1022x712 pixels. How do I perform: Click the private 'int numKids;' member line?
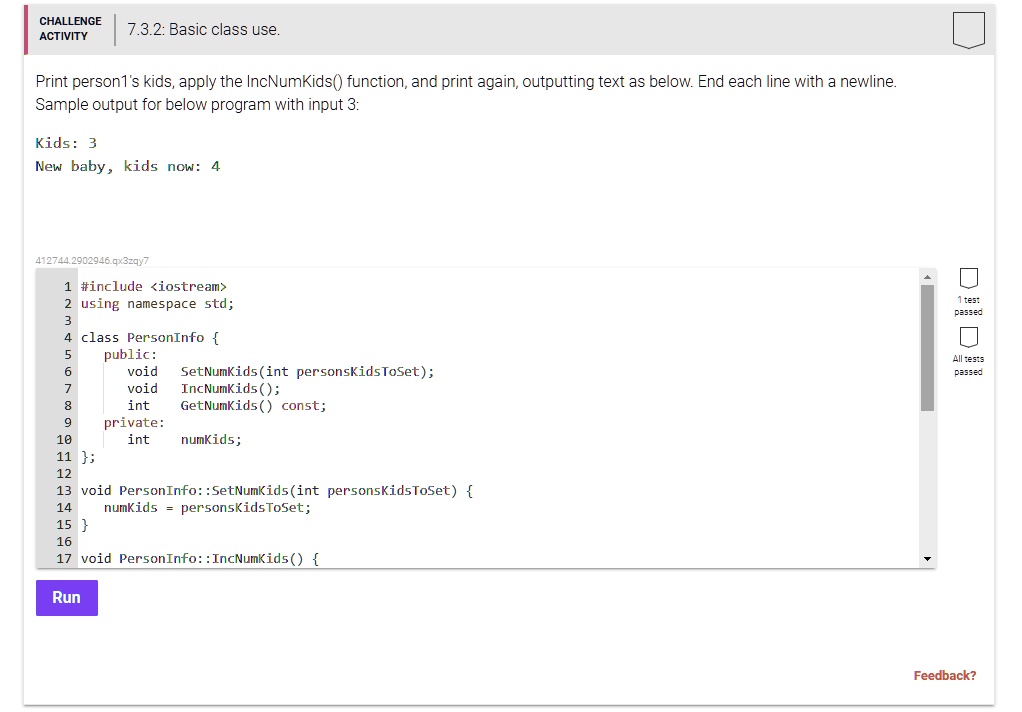(x=184, y=440)
